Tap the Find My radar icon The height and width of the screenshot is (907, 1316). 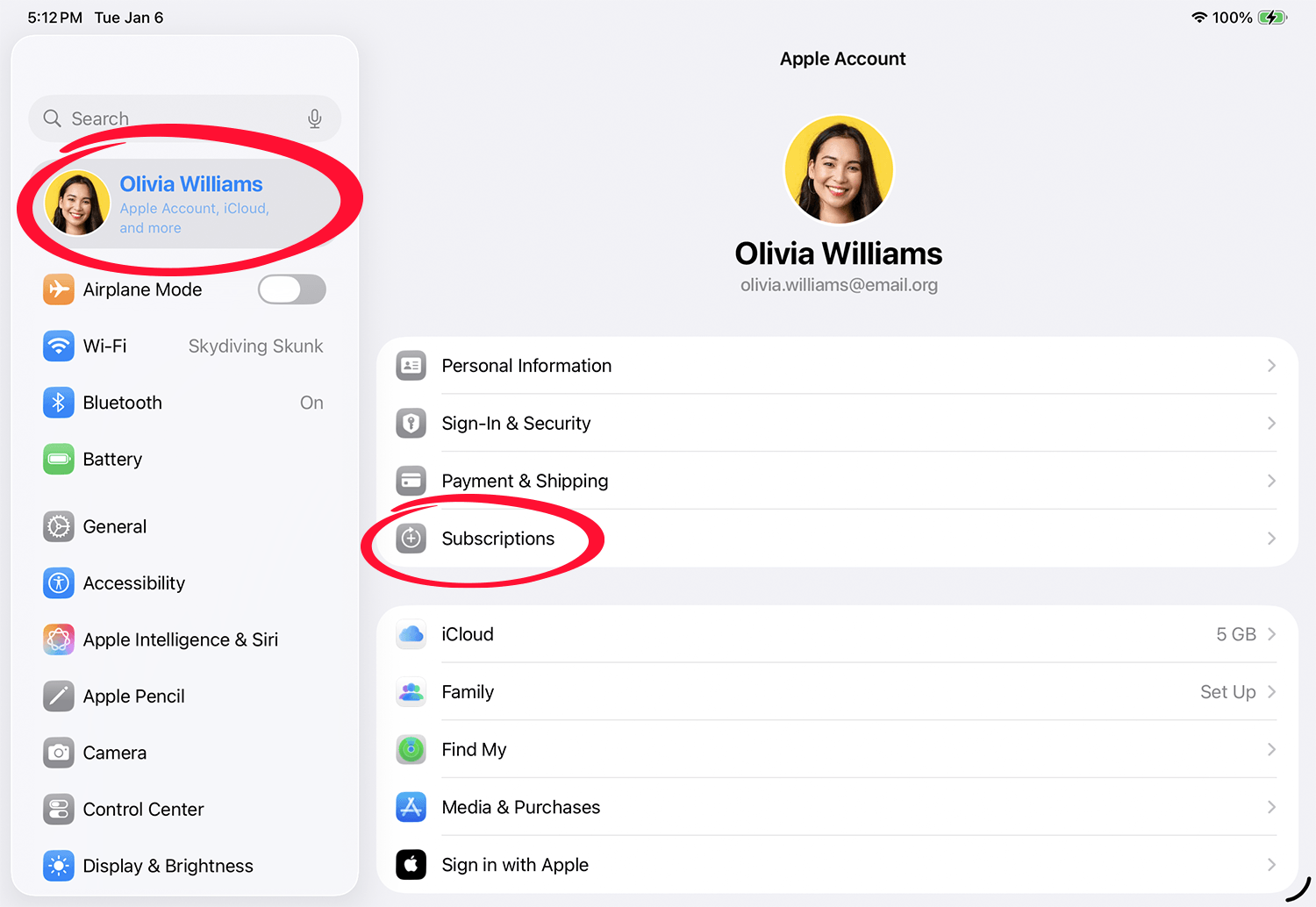[411, 749]
